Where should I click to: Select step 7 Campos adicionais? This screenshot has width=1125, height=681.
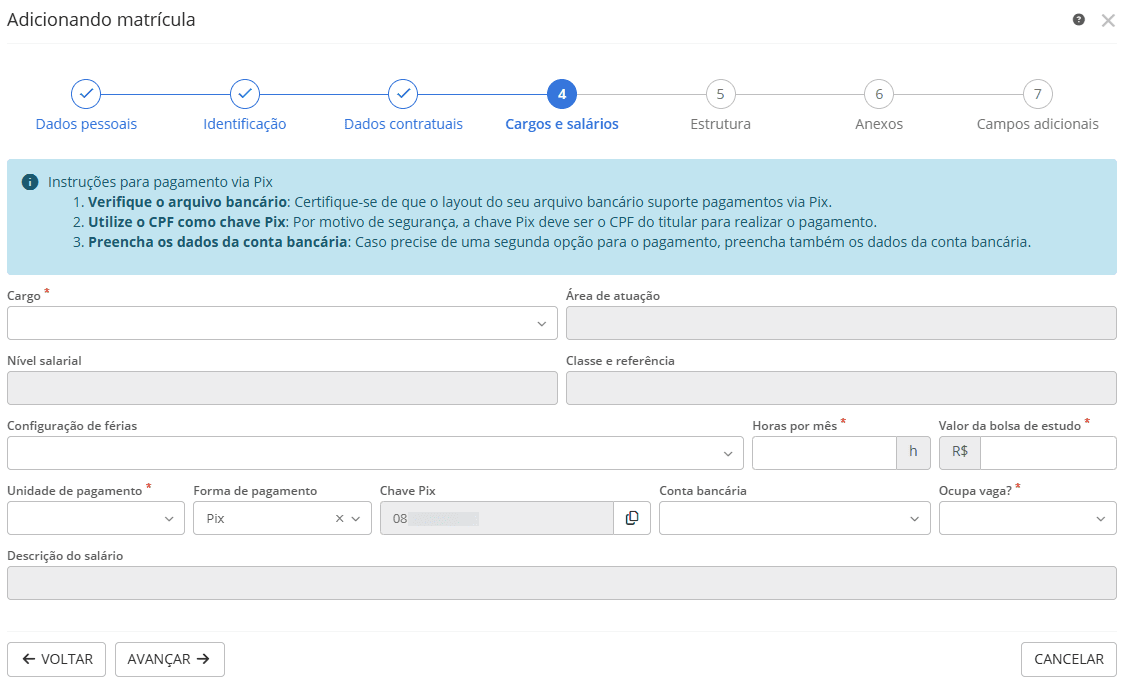(x=1038, y=94)
